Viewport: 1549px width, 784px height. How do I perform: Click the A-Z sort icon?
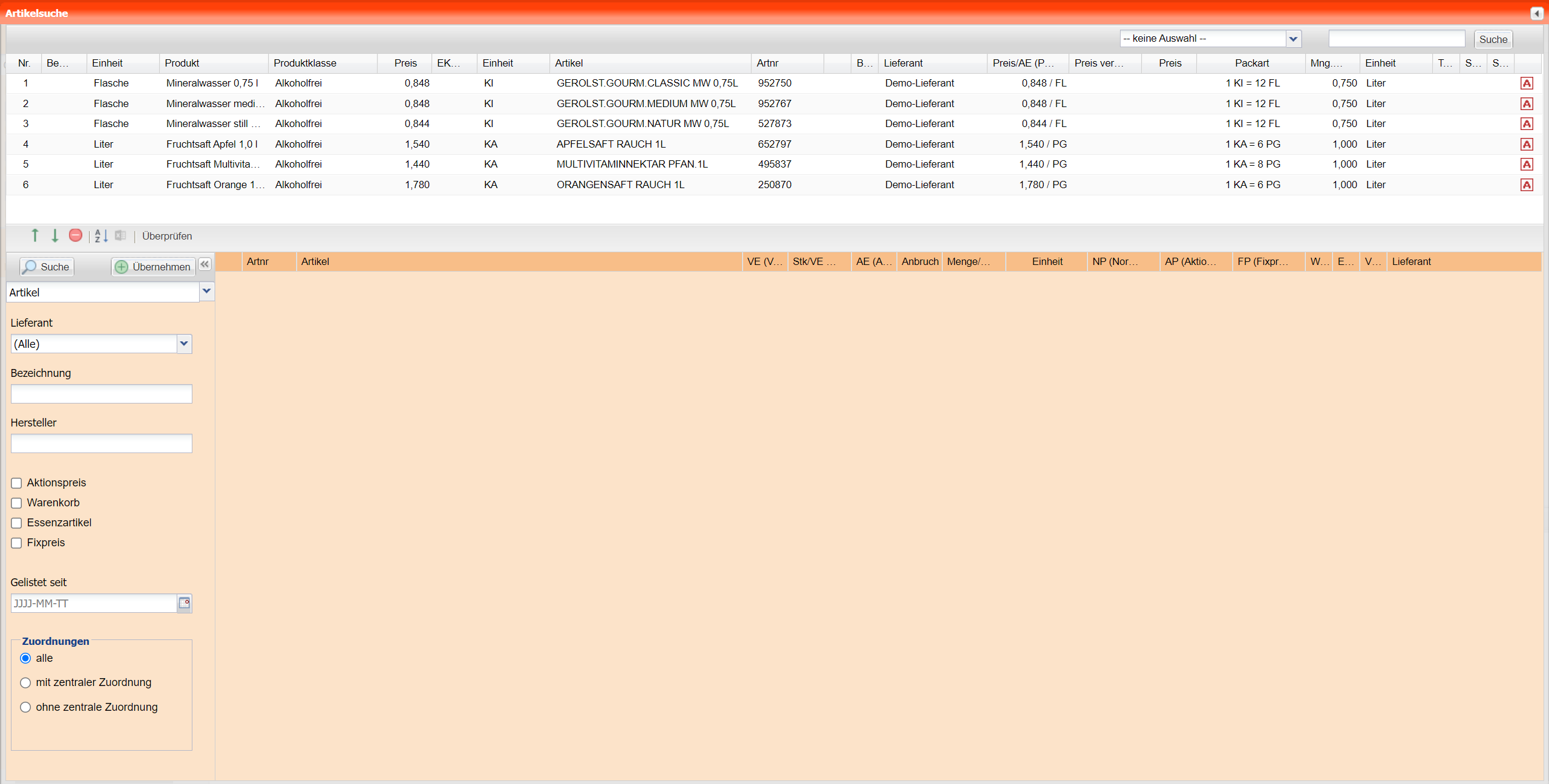(x=101, y=236)
